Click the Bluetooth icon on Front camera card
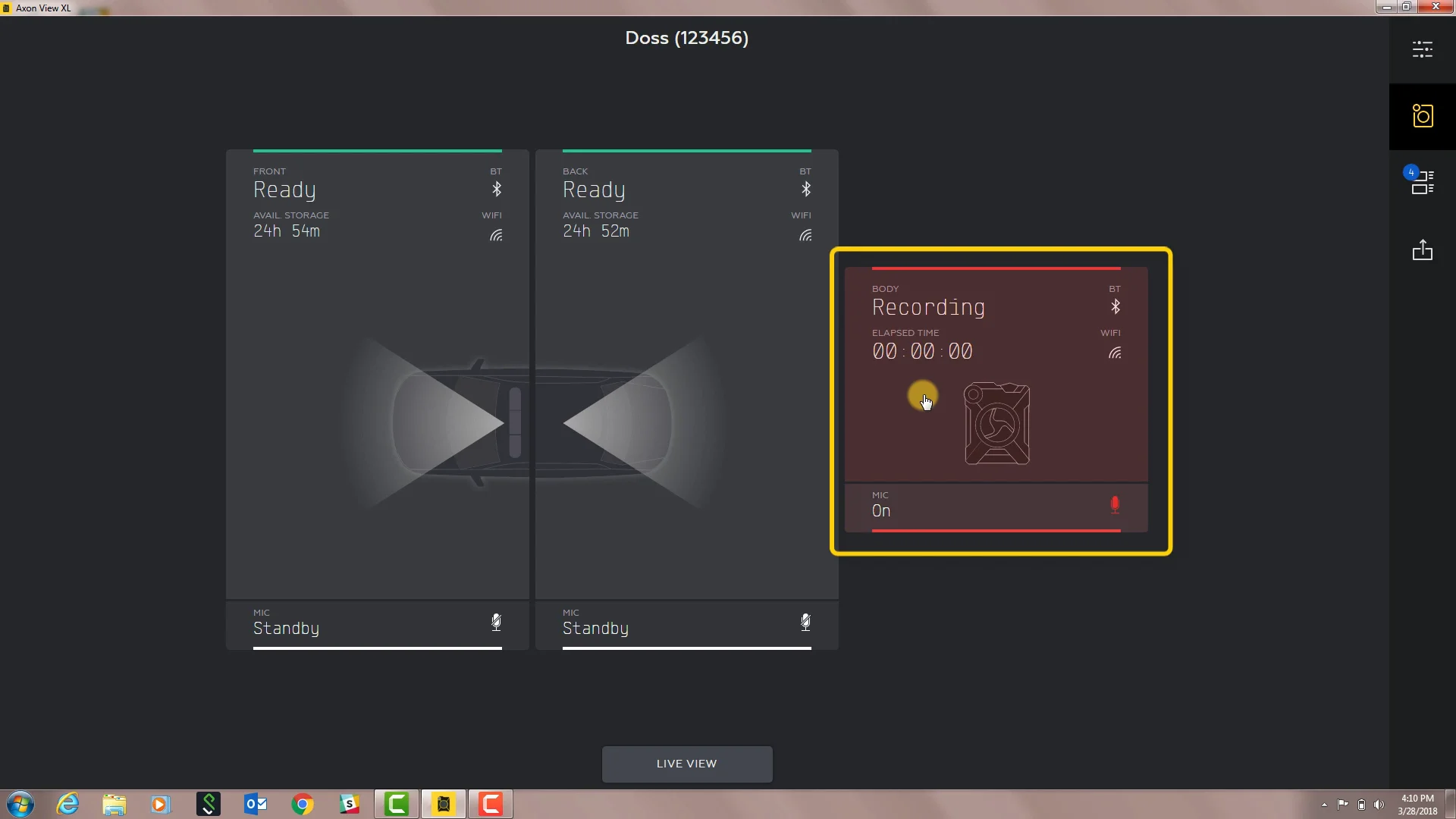1456x819 pixels. (497, 190)
